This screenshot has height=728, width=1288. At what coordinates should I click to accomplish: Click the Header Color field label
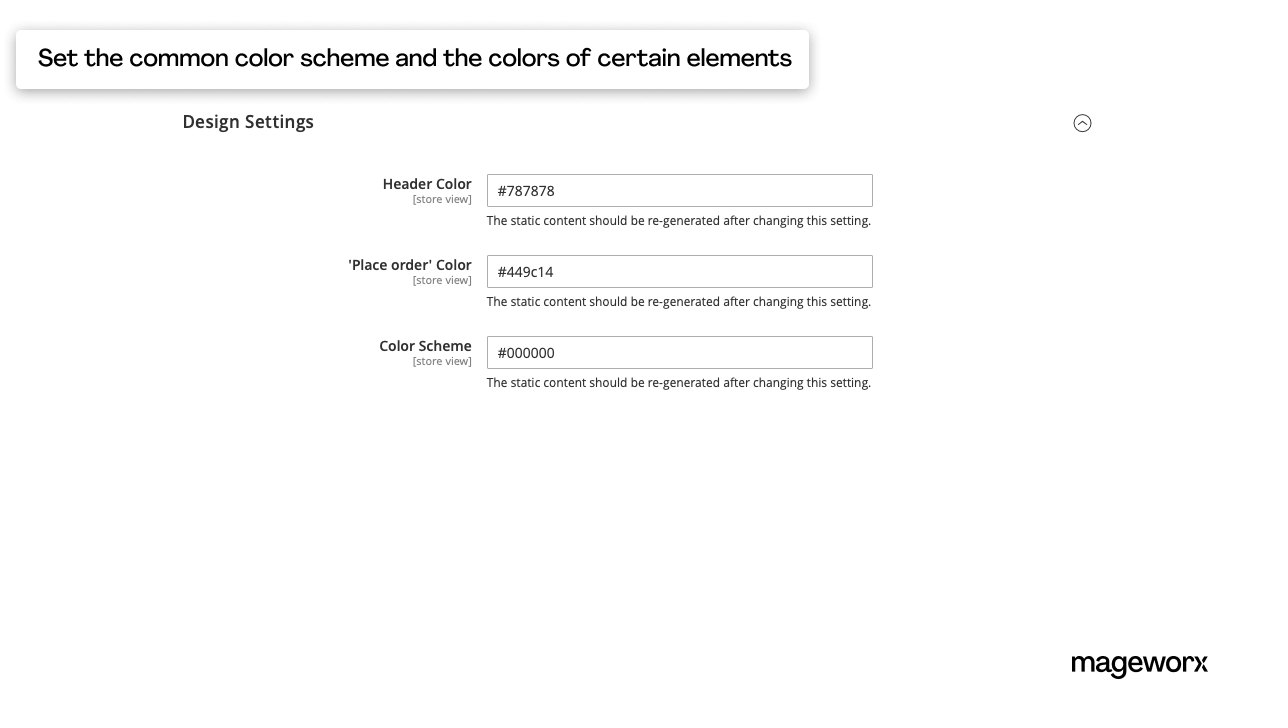[427, 184]
